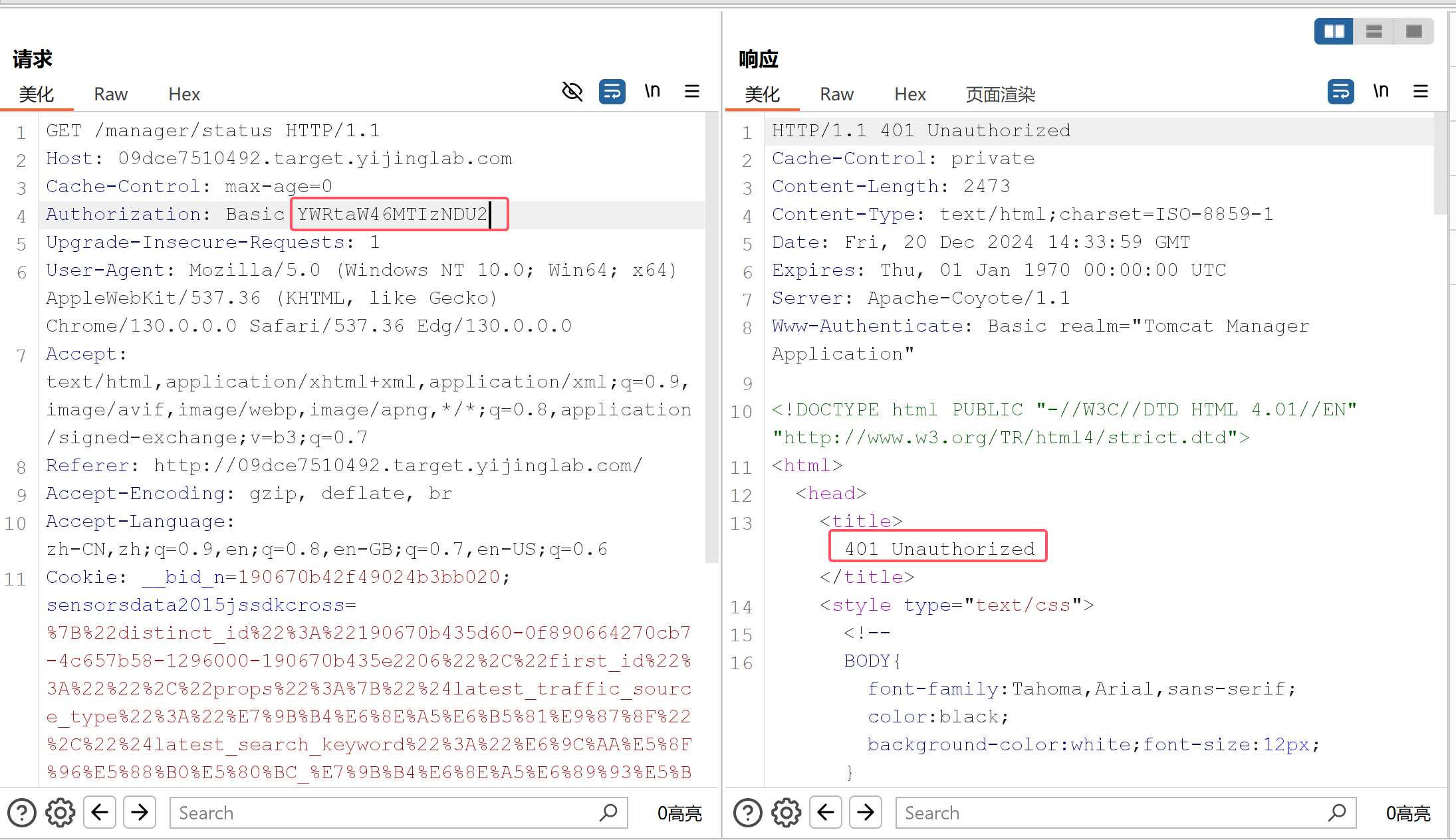The height and width of the screenshot is (840, 1456).
Task: Click the Cache-Control max-age=0 header
Action: [189, 186]
